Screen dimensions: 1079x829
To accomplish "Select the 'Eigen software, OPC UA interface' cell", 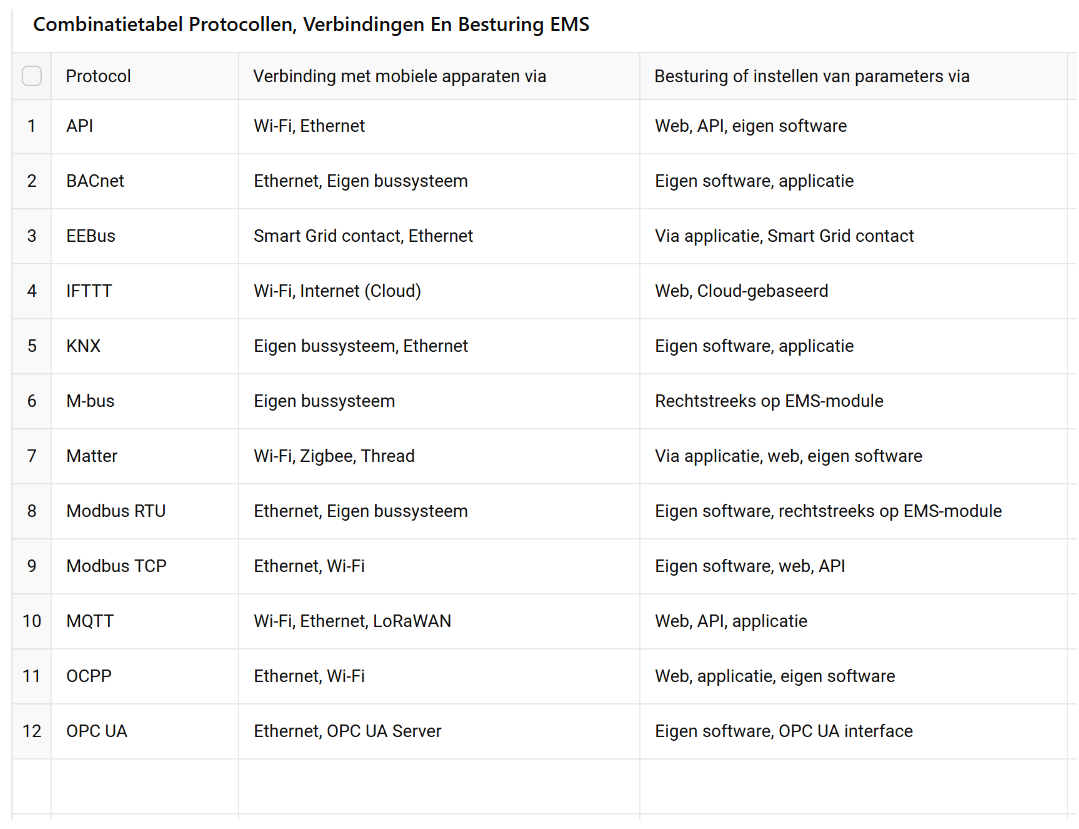I will [x=853, y=732].
